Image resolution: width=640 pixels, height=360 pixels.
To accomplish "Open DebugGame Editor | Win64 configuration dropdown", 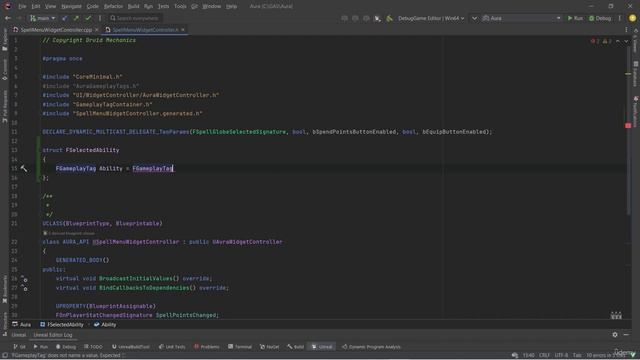I will click(431, 18).
